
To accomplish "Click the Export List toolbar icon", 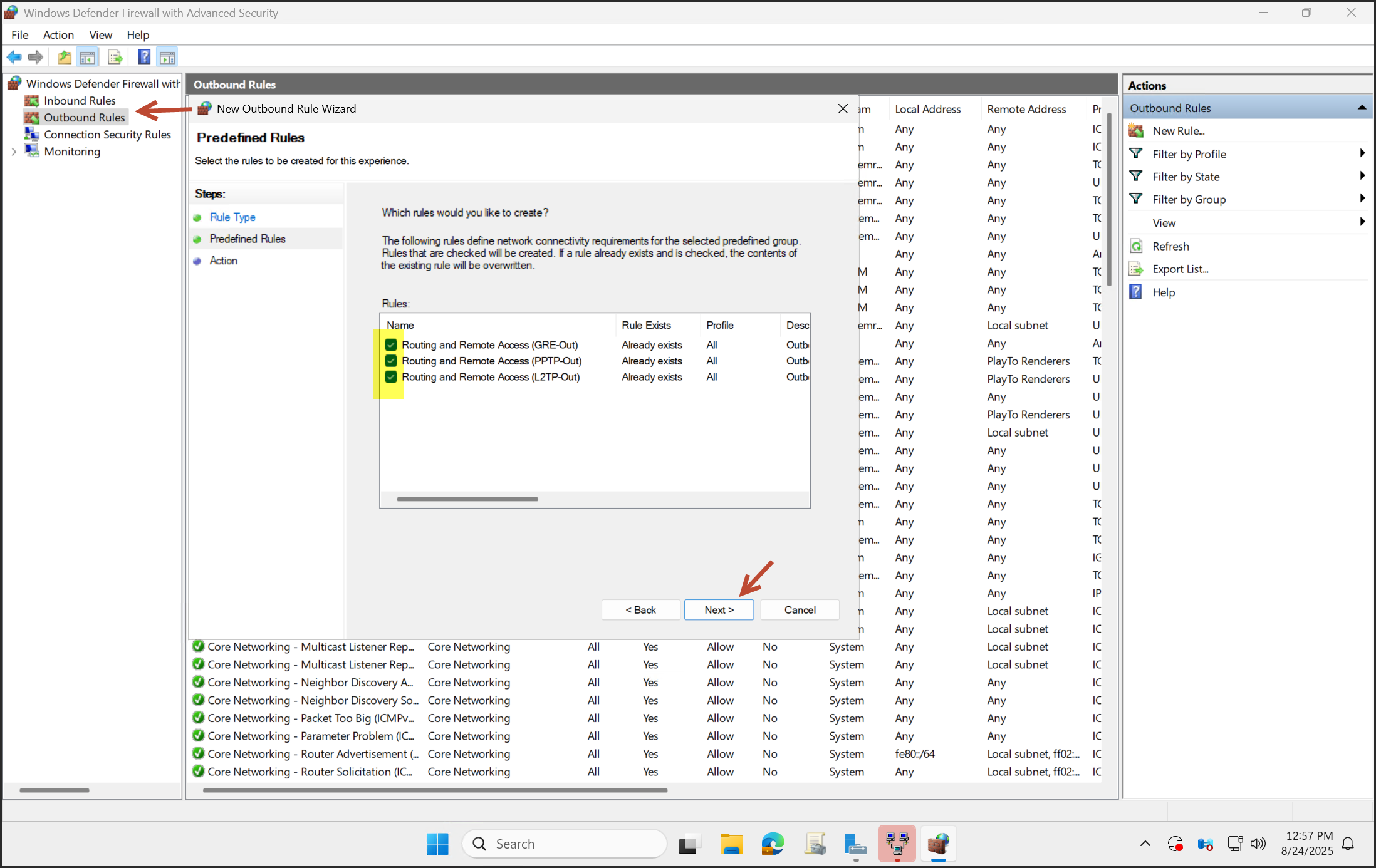I will tap(115, 58).
